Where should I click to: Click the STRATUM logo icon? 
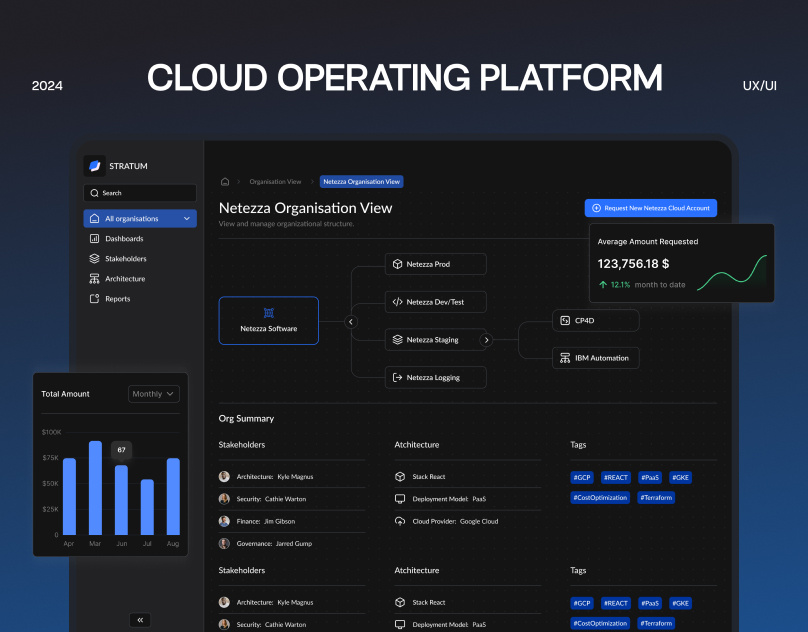[94, 166]
